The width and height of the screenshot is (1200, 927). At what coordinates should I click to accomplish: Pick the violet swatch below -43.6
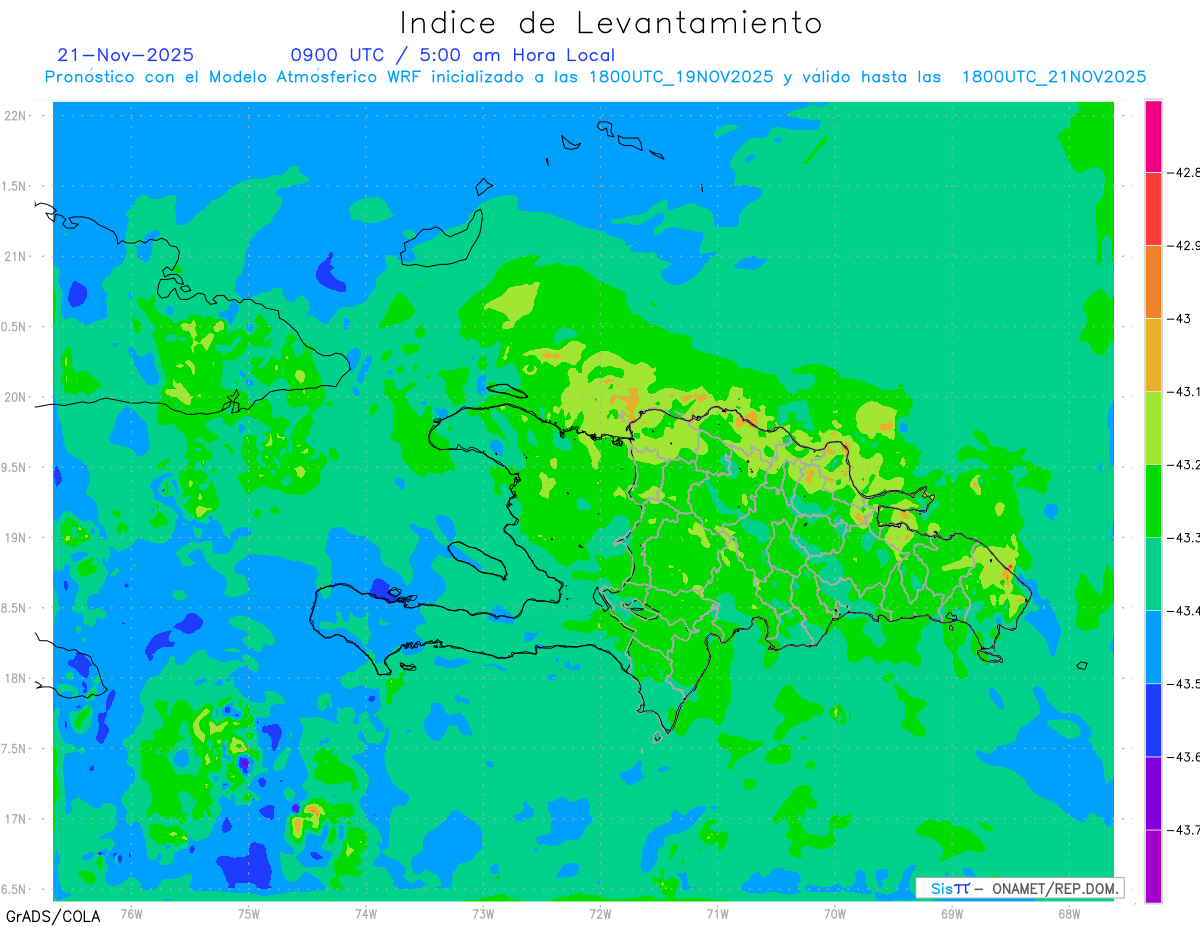[1153, 793]
